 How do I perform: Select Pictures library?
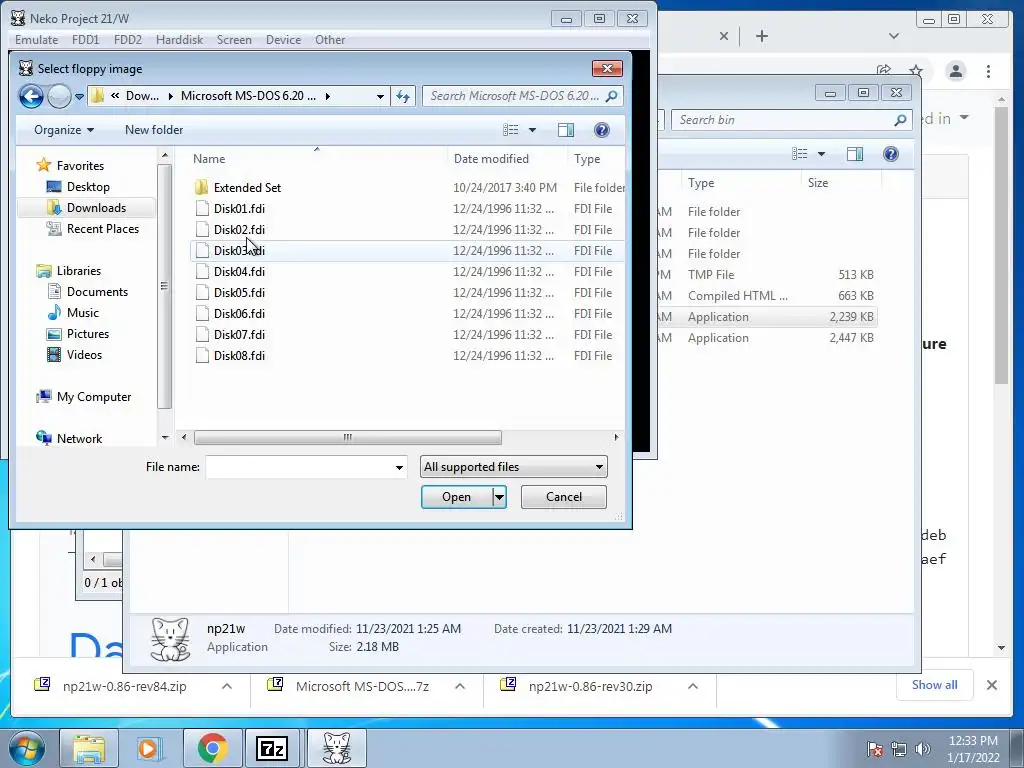pos(88,334)
